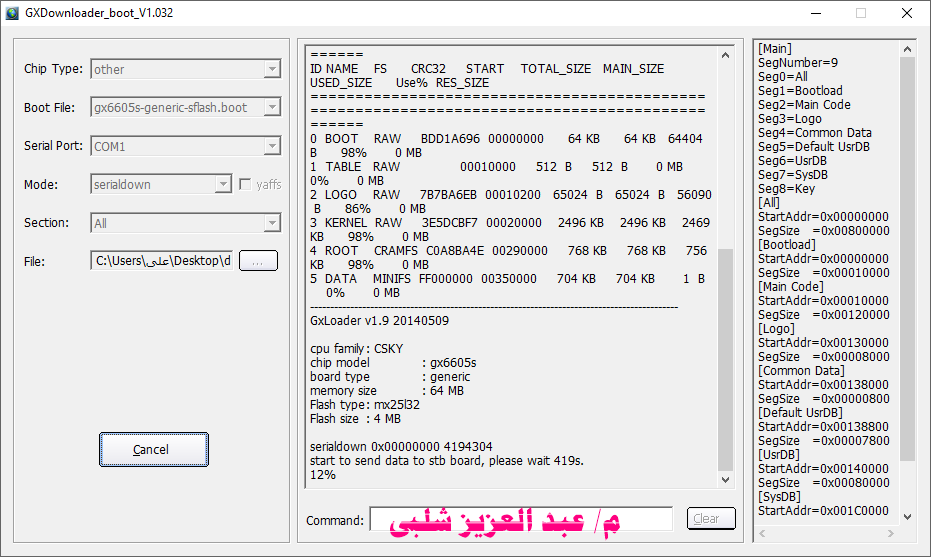
Task: Click the GXDownloader app icon in title bar
Action: 12,13
